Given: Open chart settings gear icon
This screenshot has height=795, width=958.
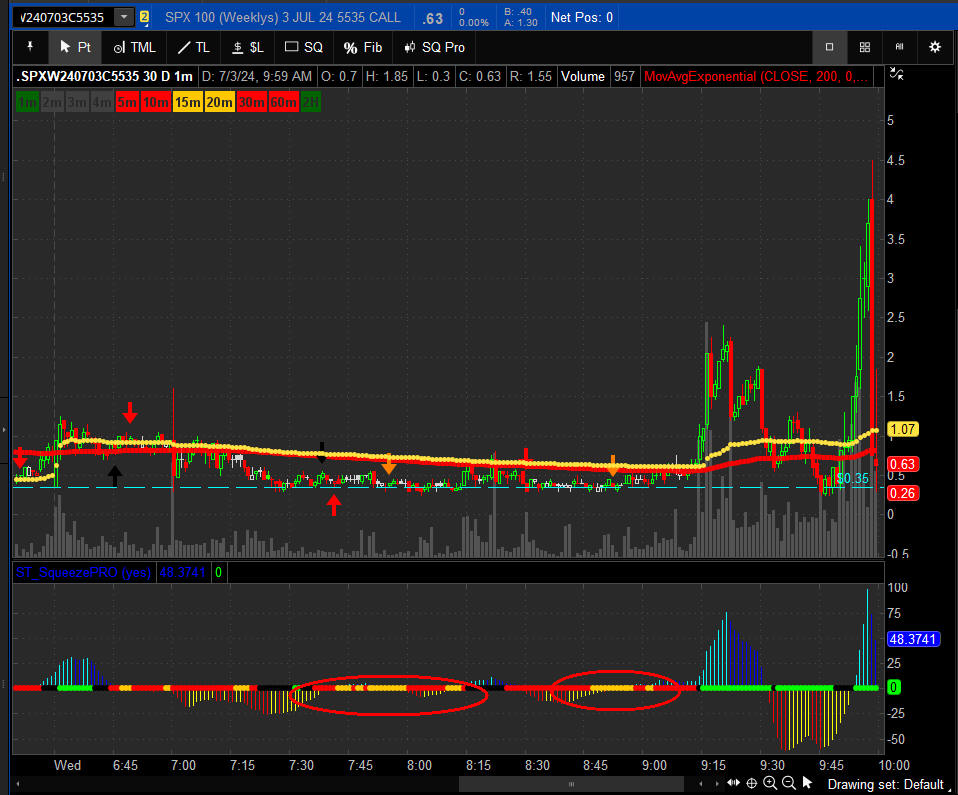Looking at the screenshot, I should click(x=935, y=47).
